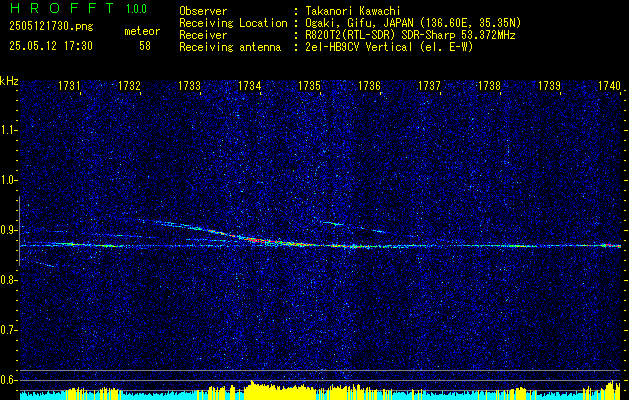Viewport: 629px width, 400px height.
Task: Click the 1.1 kHz axis label
Action: pyautogui.click(x=9, y=130)
